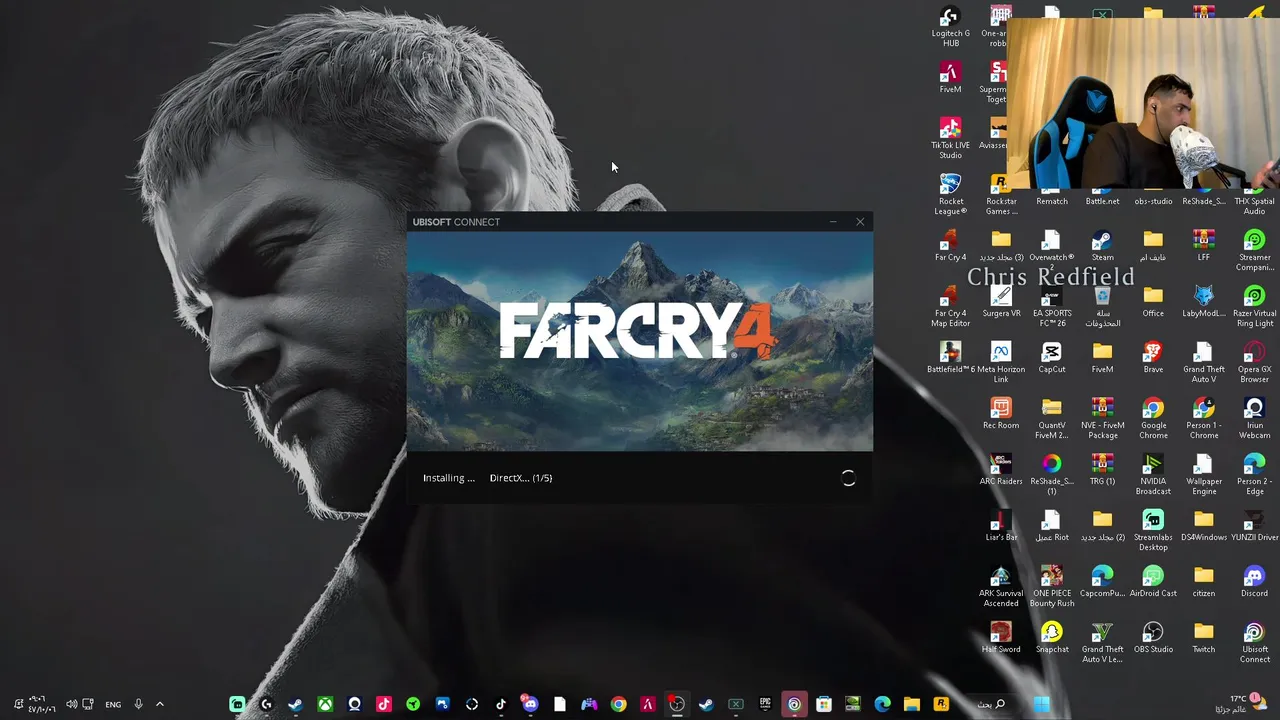
Task: Select the Logitech G HUB desktop shortcut
Action: click(x=950, y=27)
